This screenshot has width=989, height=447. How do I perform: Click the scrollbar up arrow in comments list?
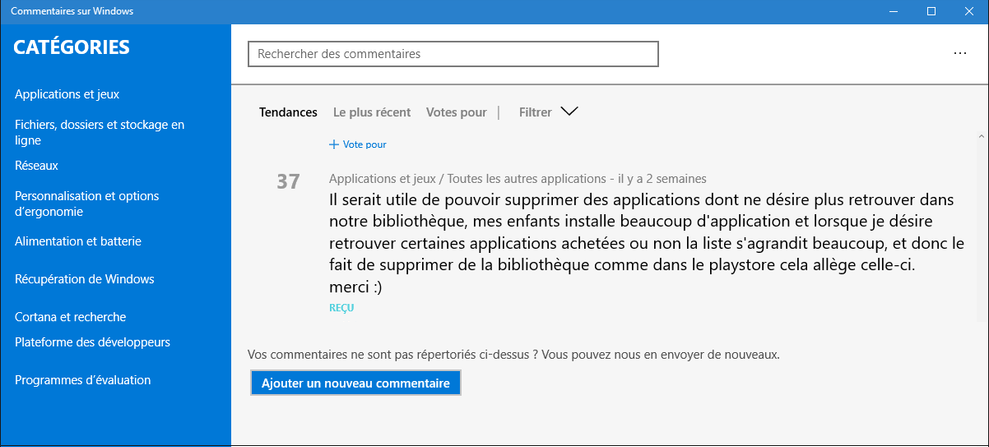click(980, 135)
